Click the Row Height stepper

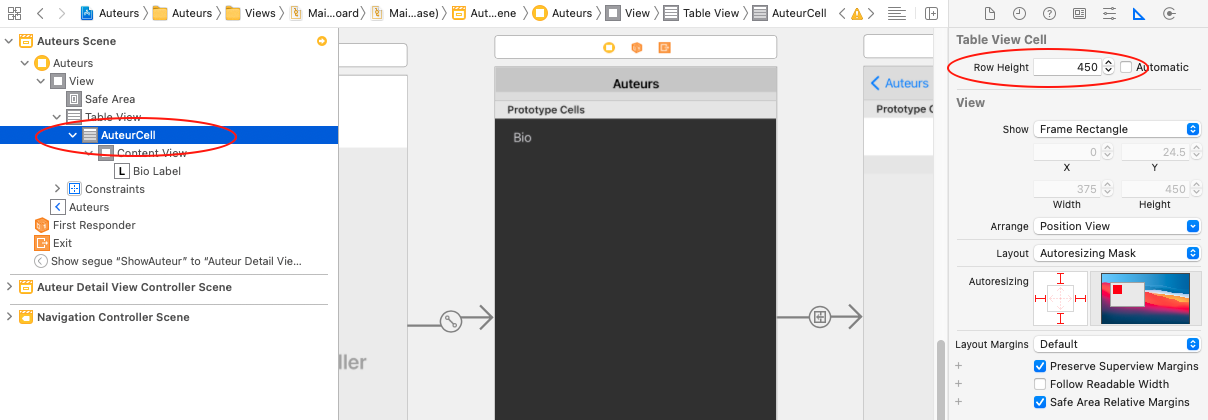coord(1108,67)
